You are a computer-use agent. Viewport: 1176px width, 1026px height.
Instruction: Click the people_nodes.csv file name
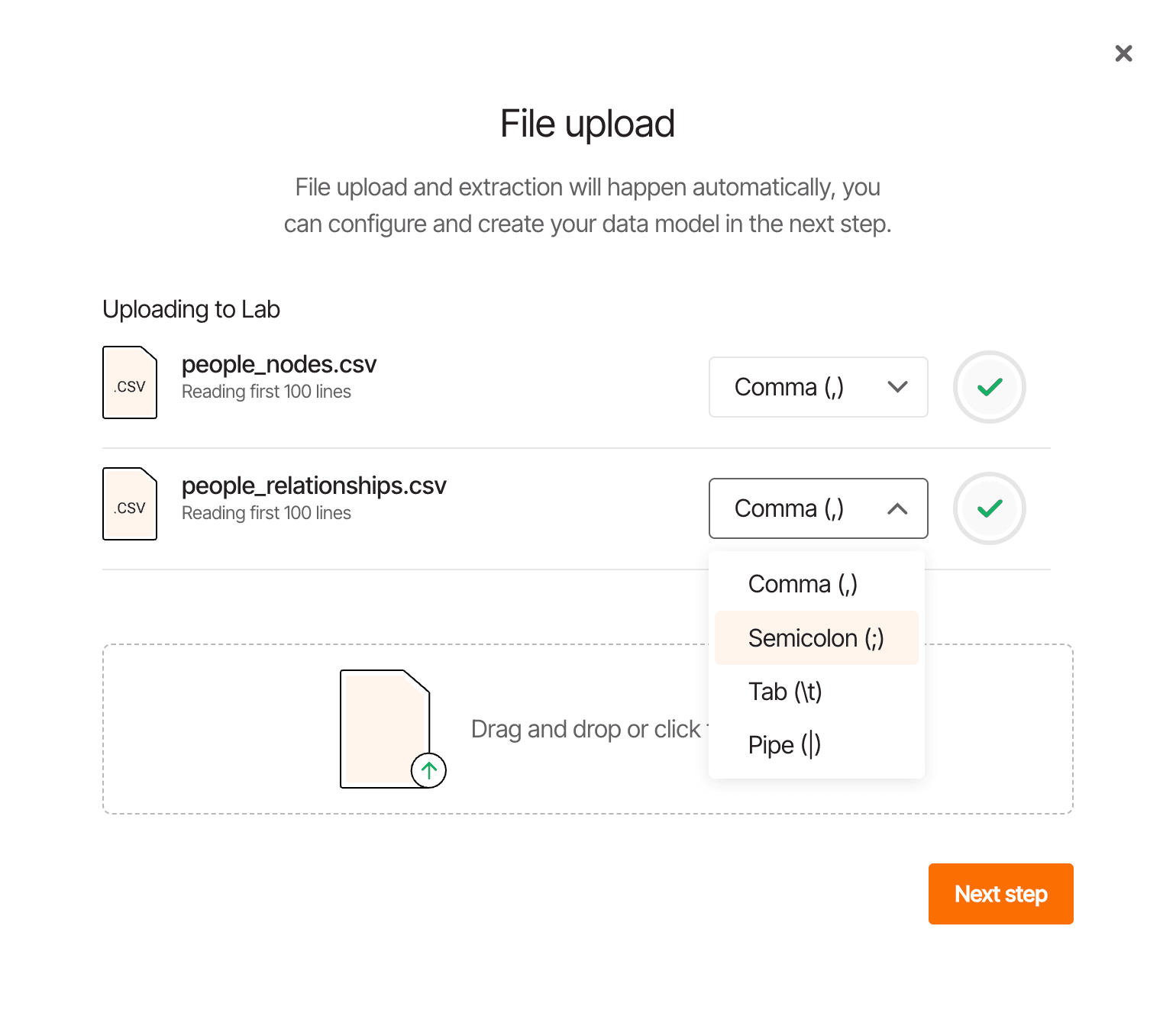pyautogui.click(x=279, y=365)
